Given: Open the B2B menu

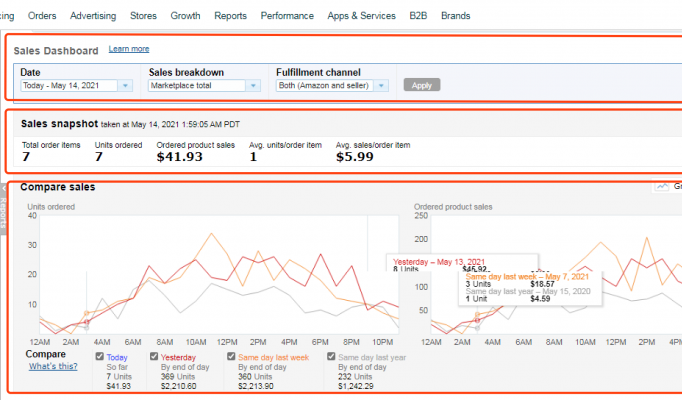Looking at the screenshot, I should tap(418, 16).
